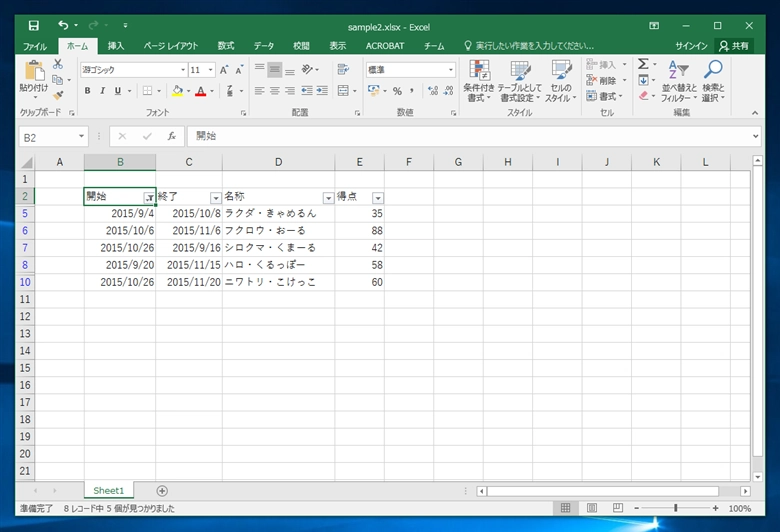Apply comma style number format
The image size is (780, 532).
coord(412,91)
